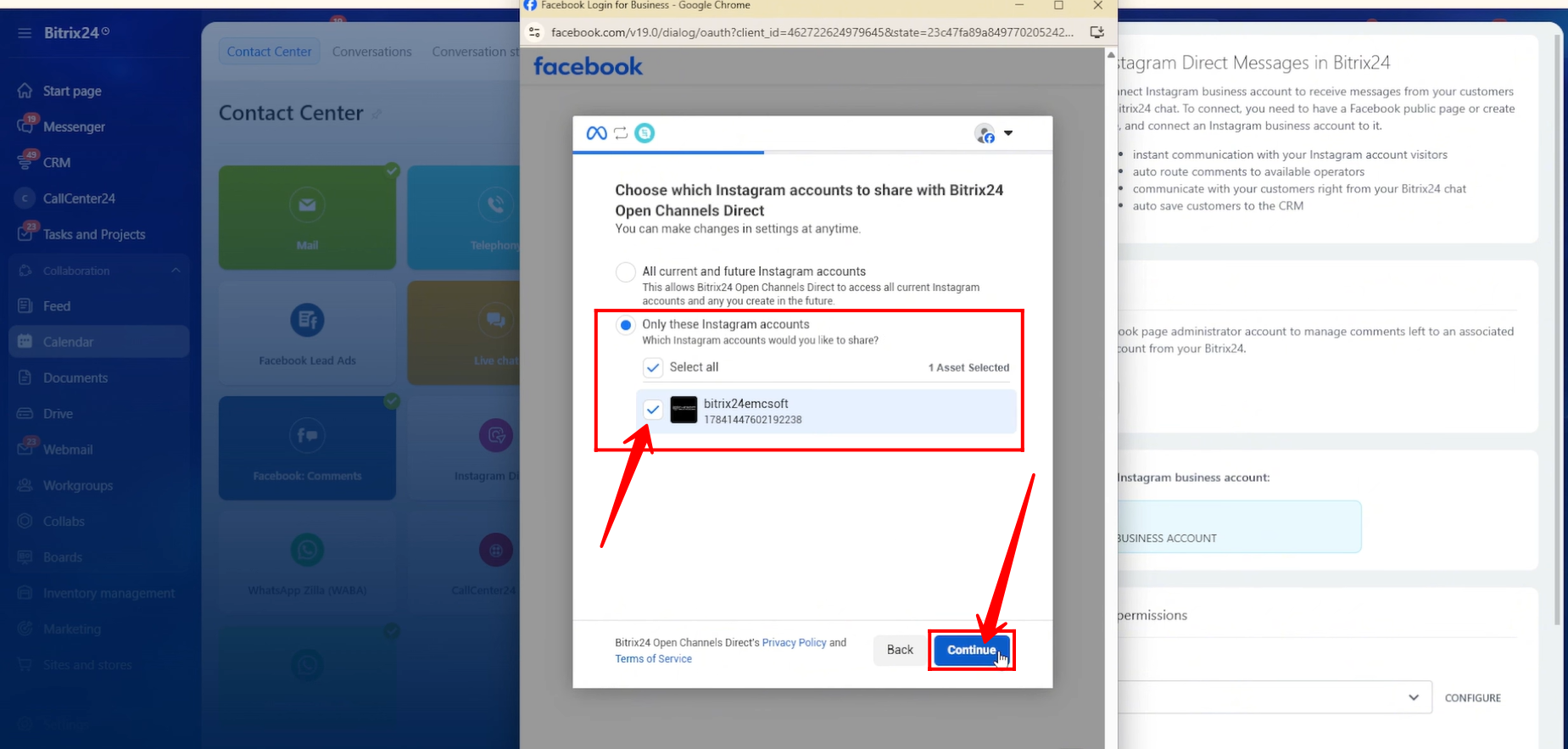
Task: Click the Meta logo in dialog header
Action: tap(596, 133)
